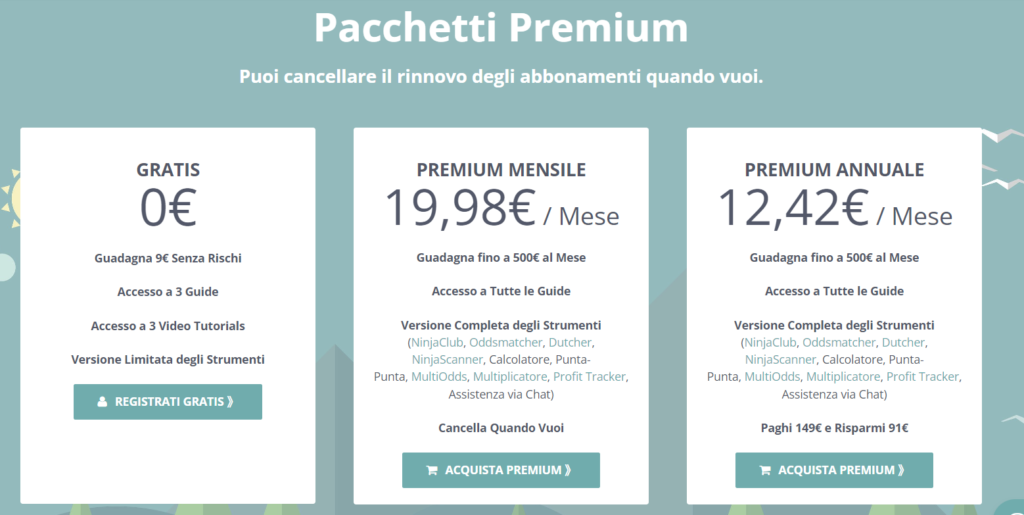Click the user icon on Registrati Gratis
Image resolution: width=1024 pixels, height=515 pixels.
102,402
